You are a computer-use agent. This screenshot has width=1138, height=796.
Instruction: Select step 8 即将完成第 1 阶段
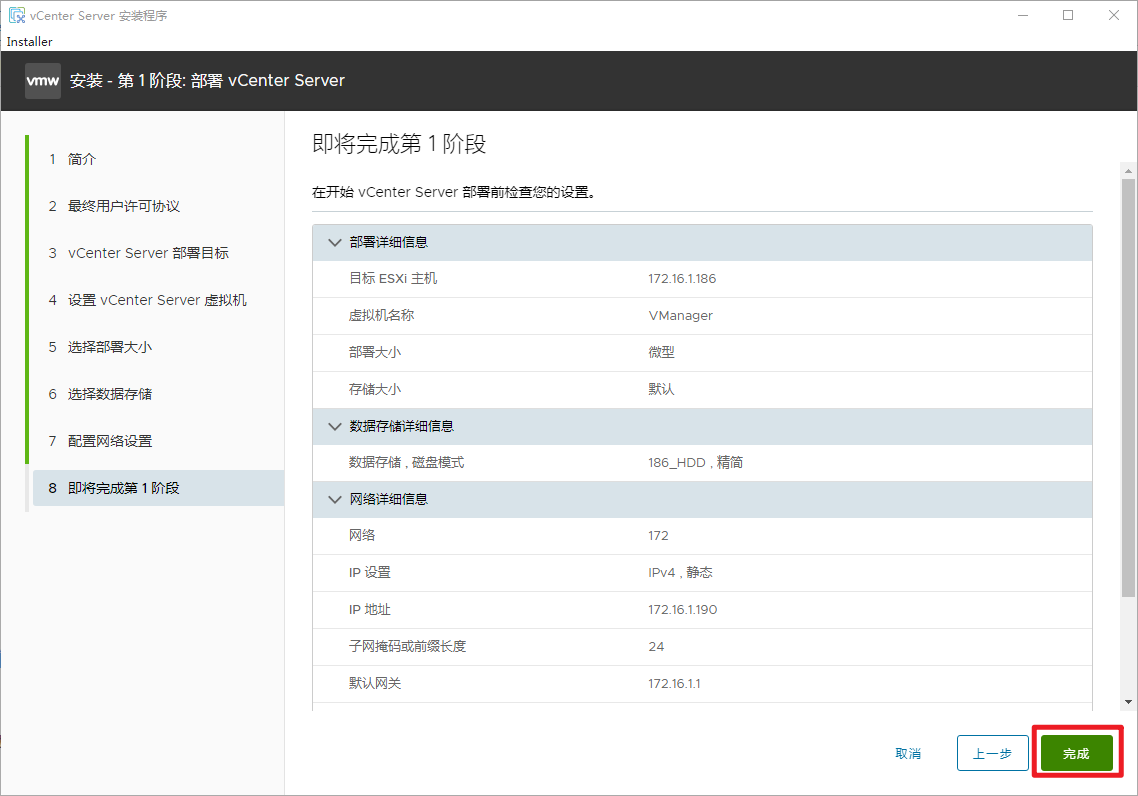pos(123,488)
